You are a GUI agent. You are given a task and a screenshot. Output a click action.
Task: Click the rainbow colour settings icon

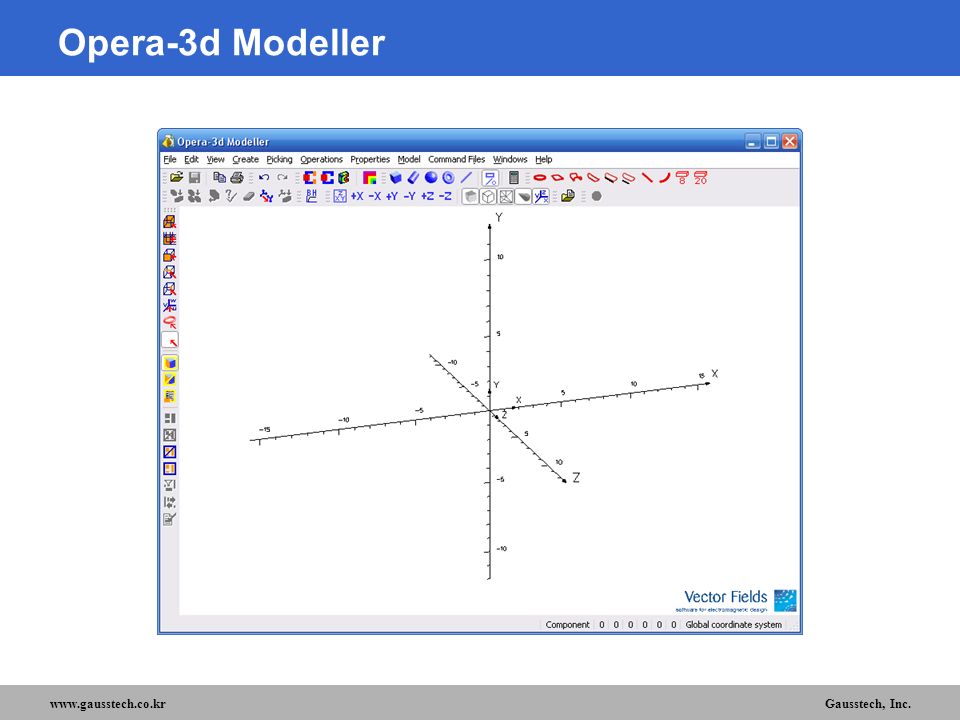coord(369,178)
